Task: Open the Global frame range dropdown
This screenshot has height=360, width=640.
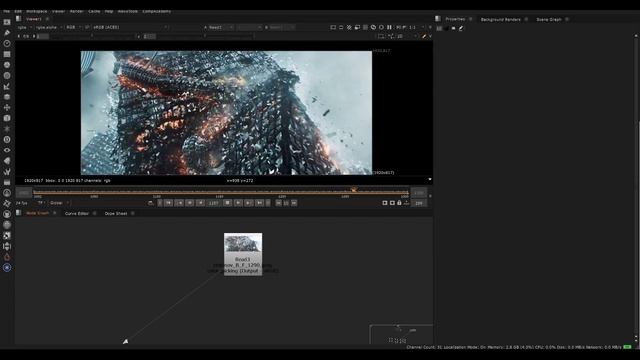Action: [x=60, y=203]
